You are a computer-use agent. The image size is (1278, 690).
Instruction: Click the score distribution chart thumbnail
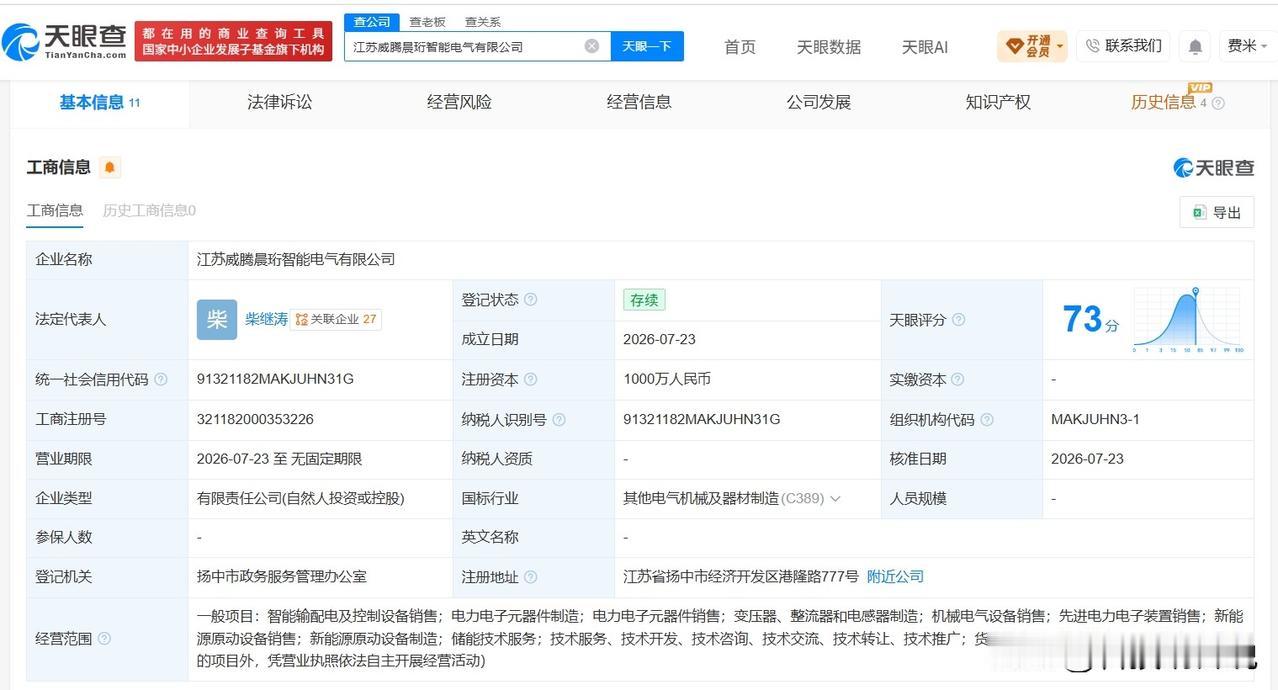1188,320
